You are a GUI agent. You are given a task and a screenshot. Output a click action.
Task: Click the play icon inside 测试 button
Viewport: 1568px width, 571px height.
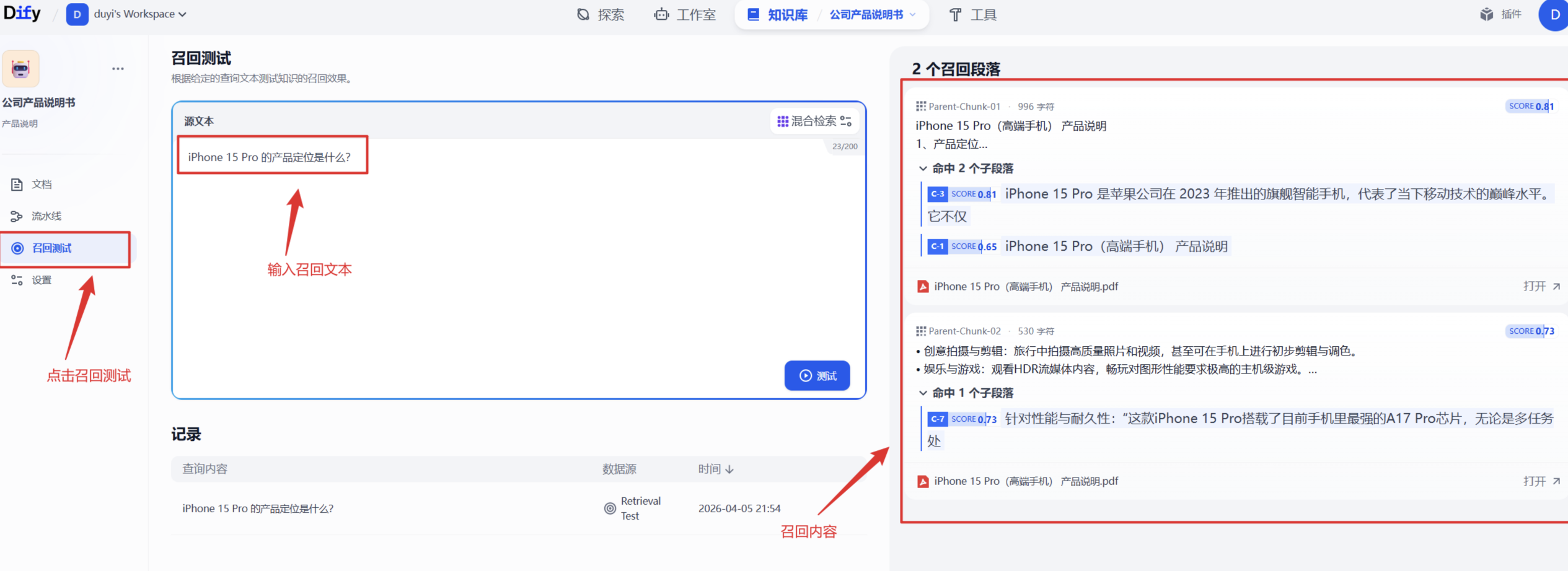[805, 376]
